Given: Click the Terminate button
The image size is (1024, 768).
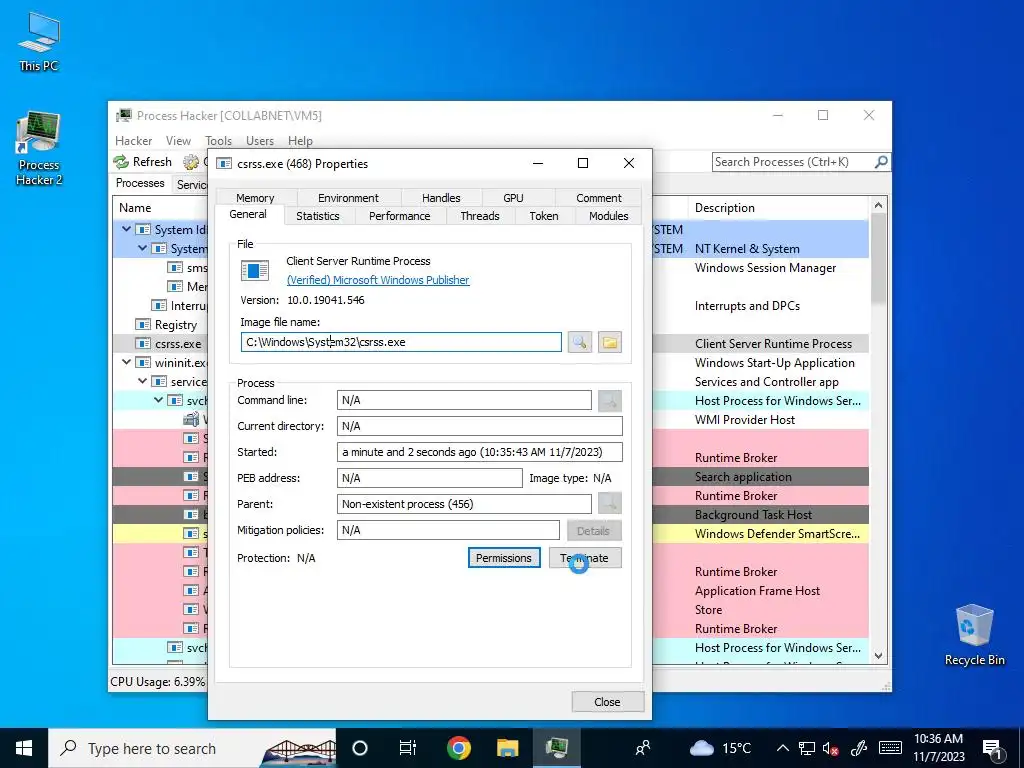Looking at the screenshot, I should (585, 558).
